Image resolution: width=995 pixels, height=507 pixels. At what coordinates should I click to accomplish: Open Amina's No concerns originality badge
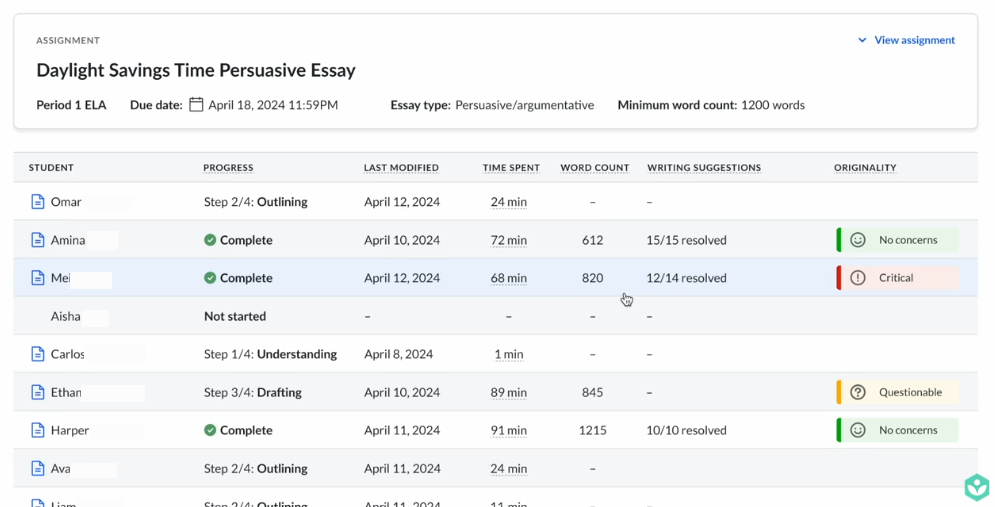[x=898, y=240]
